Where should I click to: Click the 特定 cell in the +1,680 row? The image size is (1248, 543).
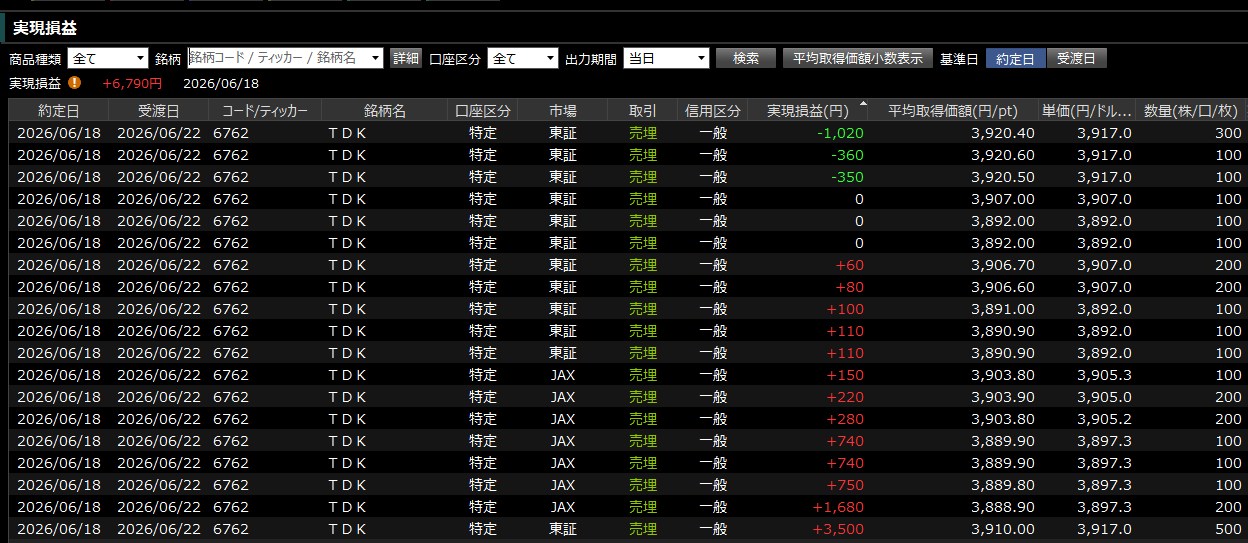(x=483, y=507)
